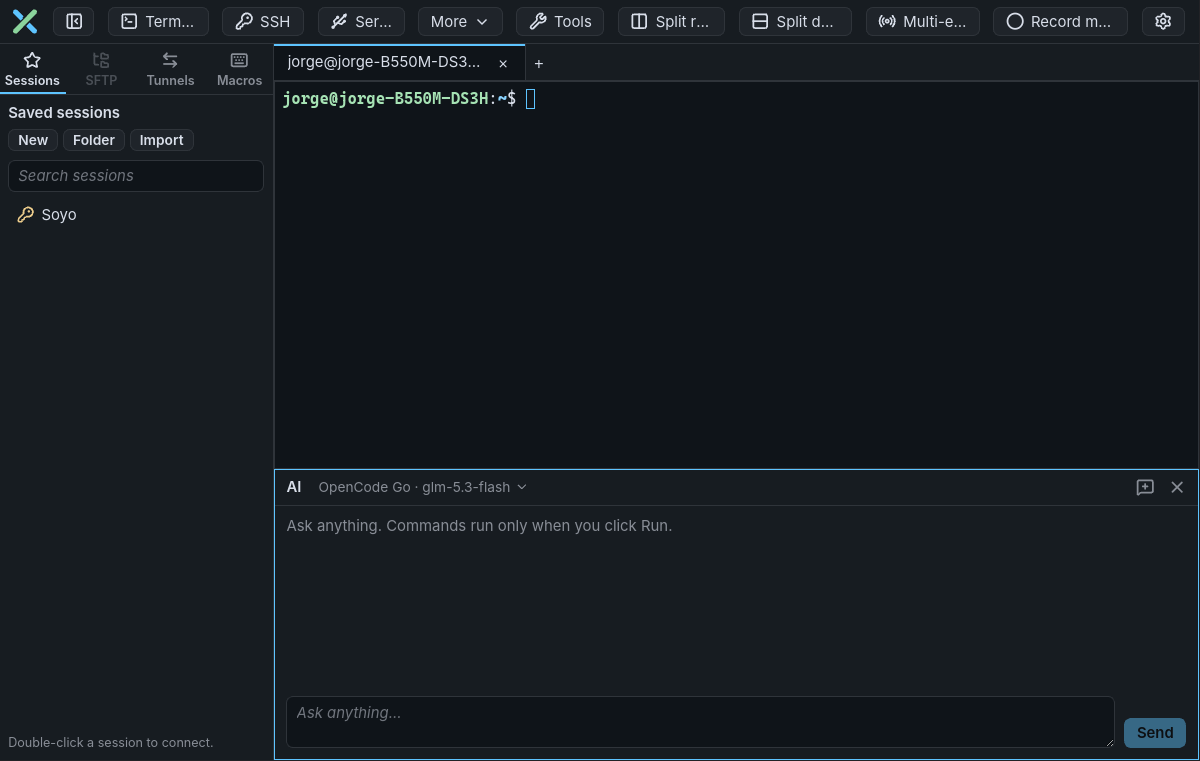Click the Saved sessions heading
1200x761 pixels.
click(64, 113)
